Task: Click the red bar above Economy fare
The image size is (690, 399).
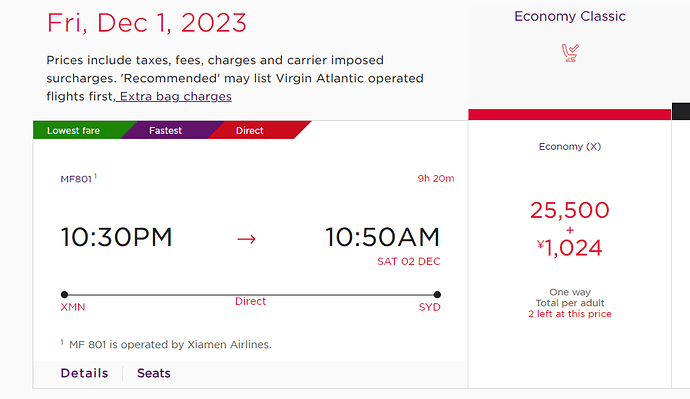Action: [x=569, y=114]
